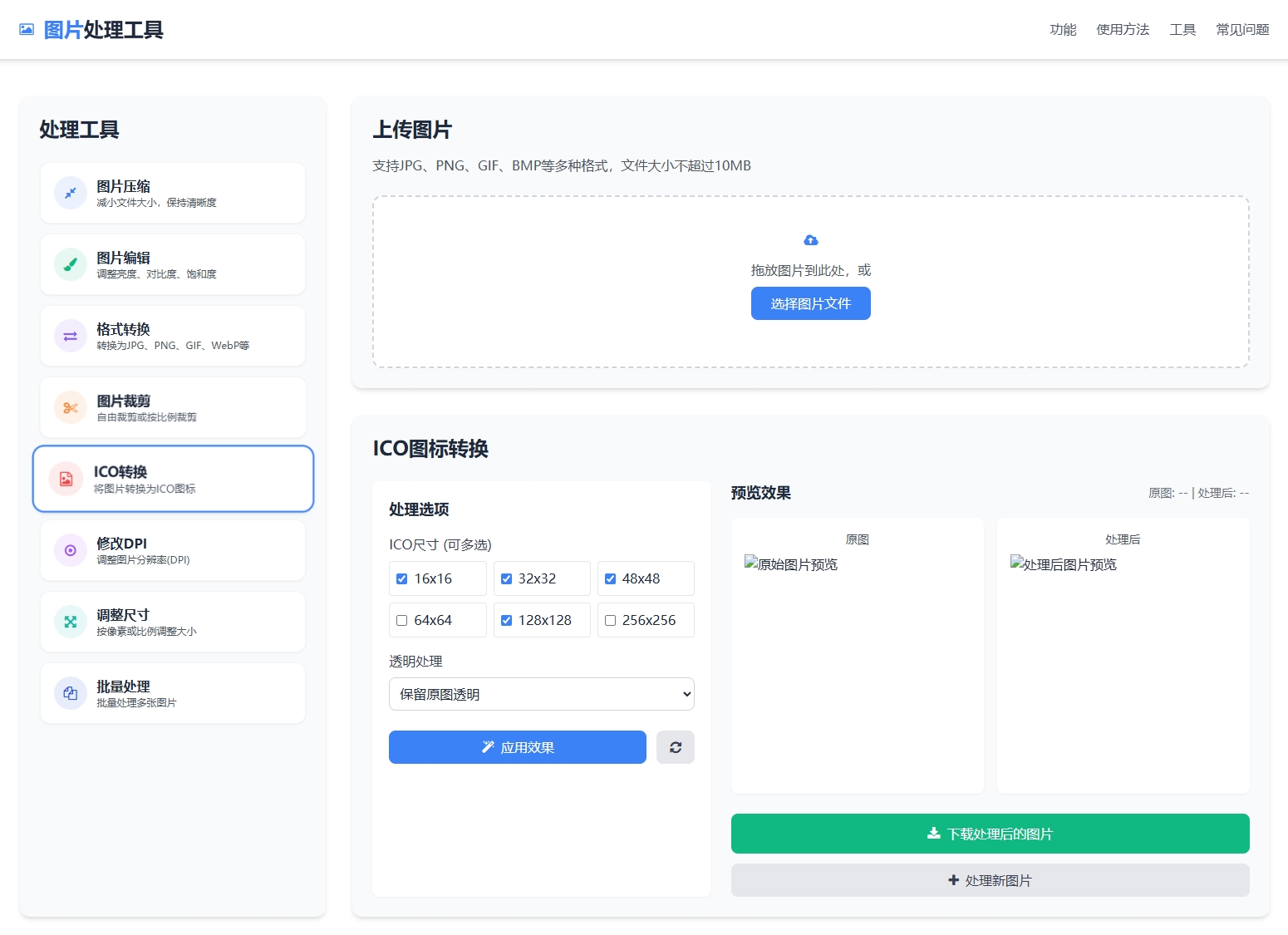Click the format conversion swap-arrows icon
This screenshot has width=1288, height=935.
pyautogui.click(x=71, y=336)
